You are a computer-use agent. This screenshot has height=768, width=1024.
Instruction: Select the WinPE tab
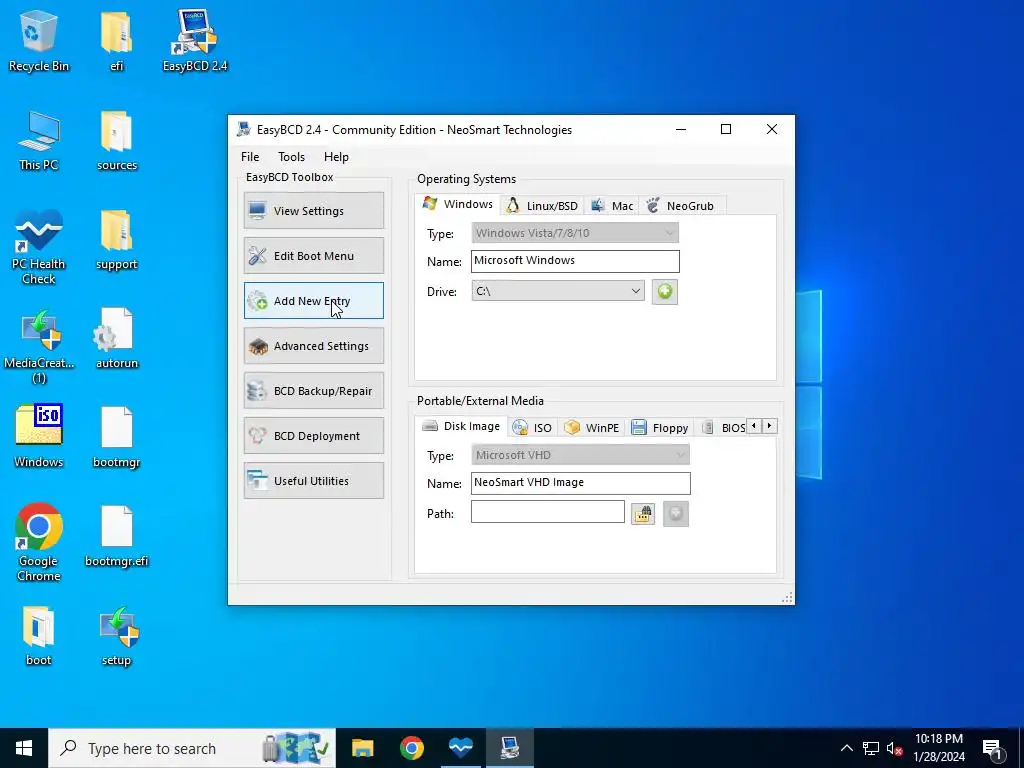click(592, 428)
